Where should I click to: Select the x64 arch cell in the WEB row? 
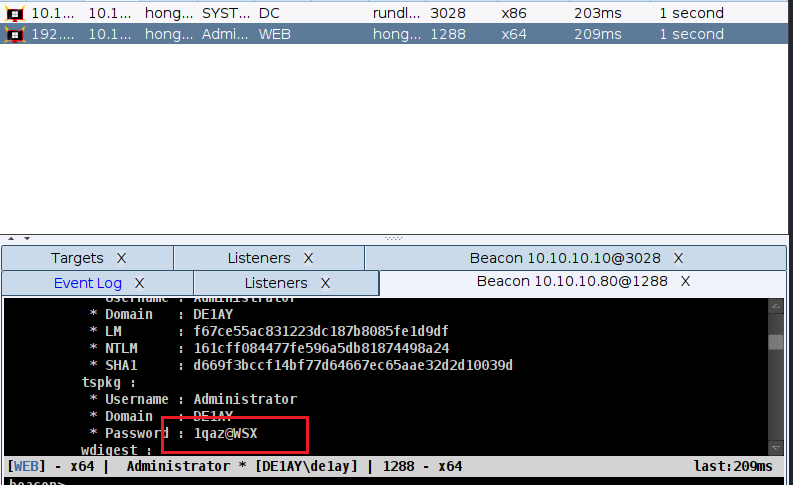click(x=514, y=34)
